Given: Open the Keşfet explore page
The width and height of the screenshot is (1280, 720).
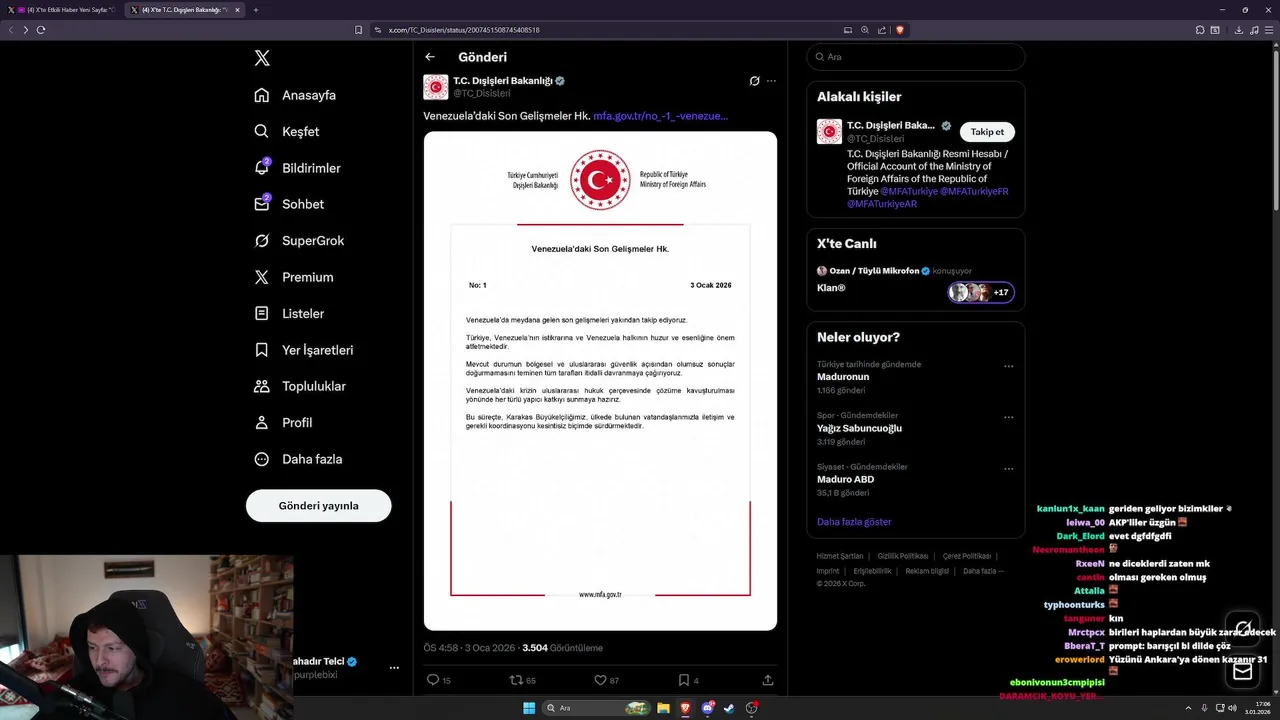Looking at the screenshot, I should point(287,131).
